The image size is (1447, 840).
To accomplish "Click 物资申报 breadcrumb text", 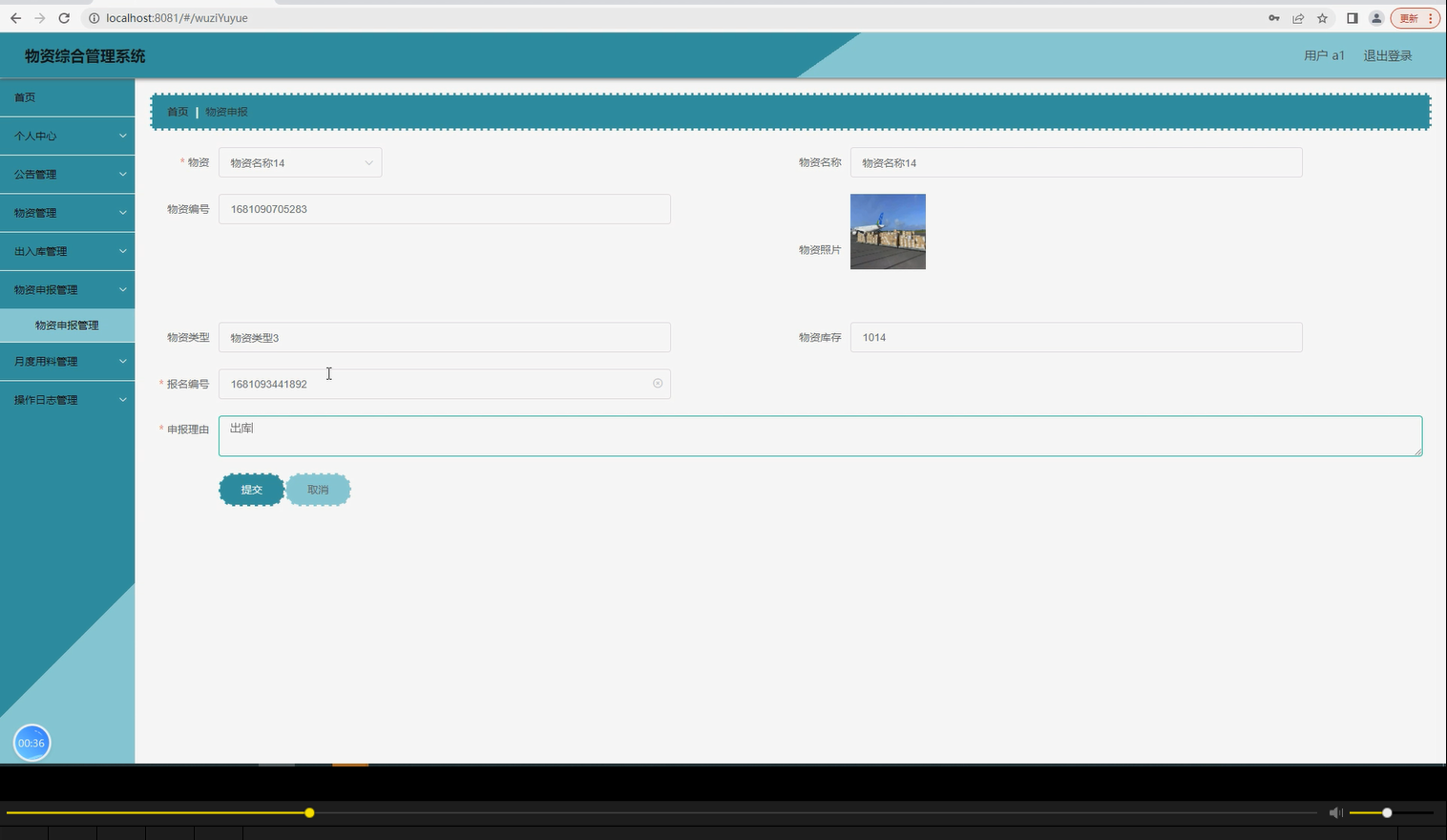I will tap(226, 112).
